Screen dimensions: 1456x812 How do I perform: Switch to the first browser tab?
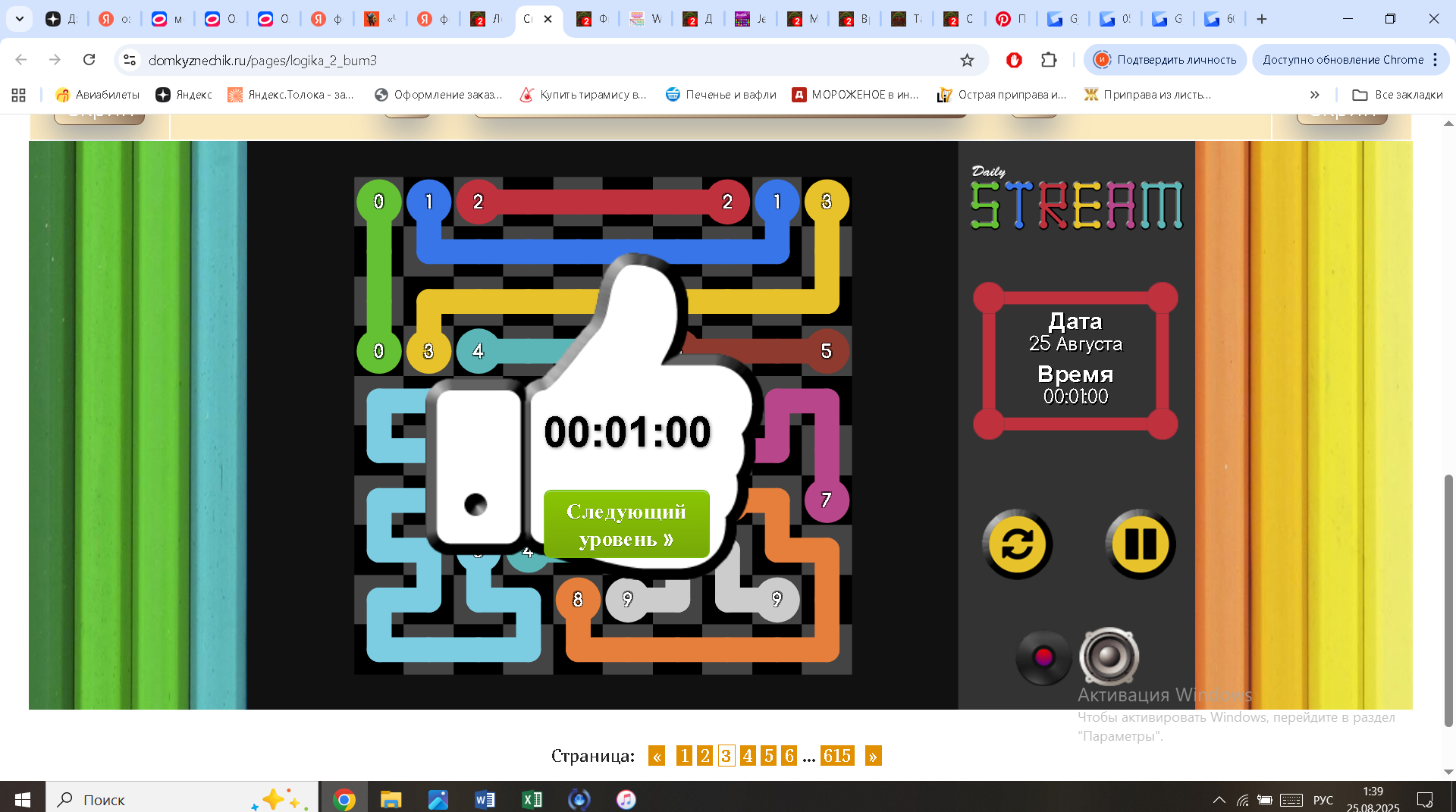pyautogui.click(x=61, y=19)
